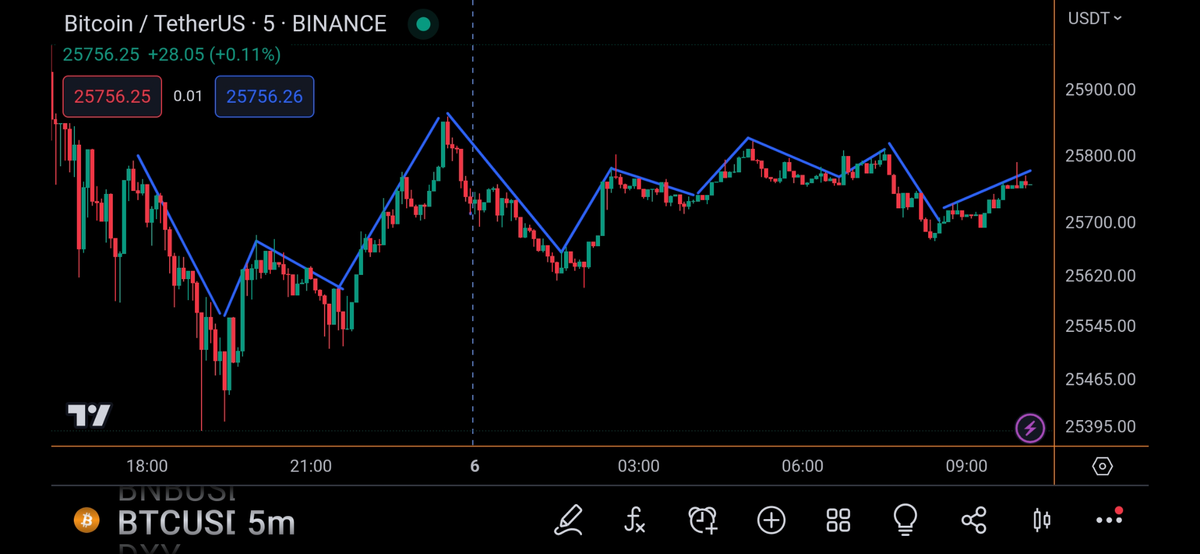The width and height of the screenshot is (1200, 554).
Task: Open the BTCUSD symbol switcher
Action: click(175, 521)
